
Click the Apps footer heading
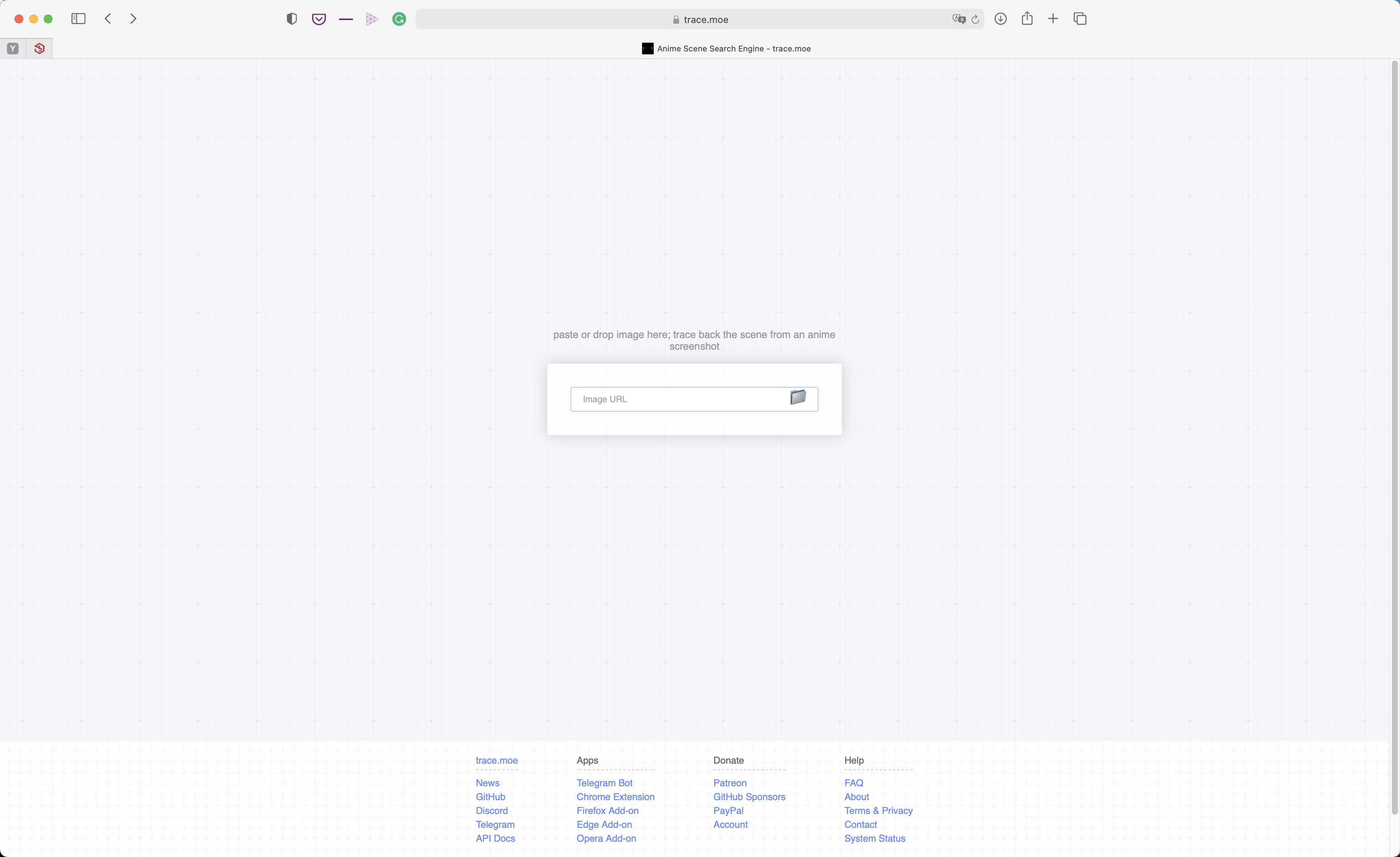pos(587,760)
